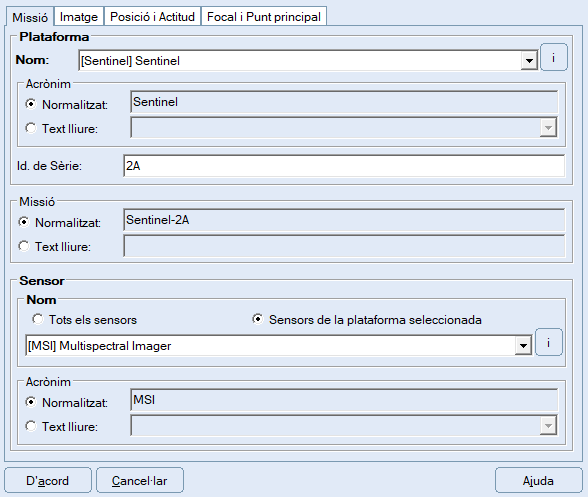Click the Sensor group heading
This screenshot has width=588, height=497.
42,281
